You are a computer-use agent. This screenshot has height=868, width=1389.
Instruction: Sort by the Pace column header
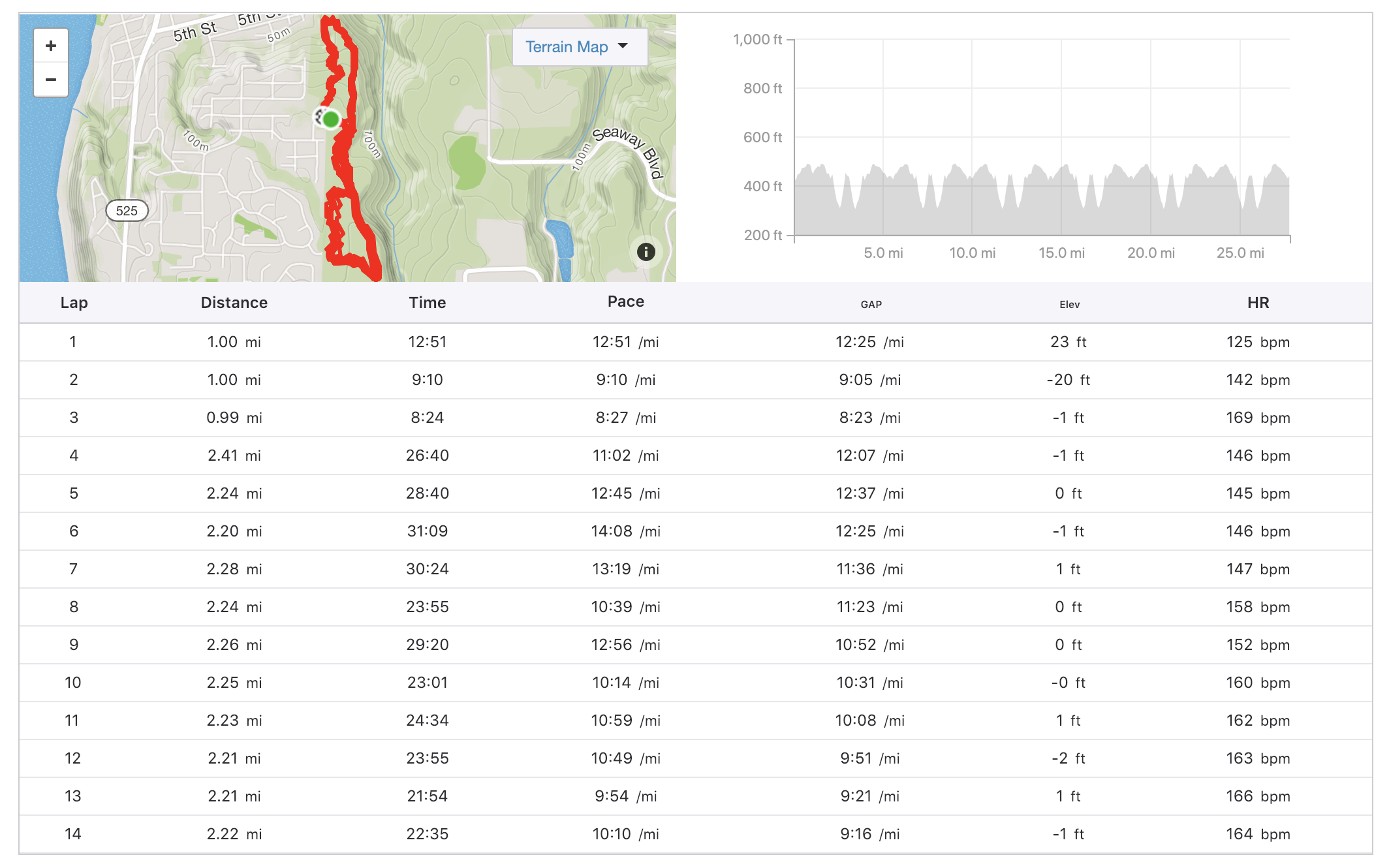pyautogui.click(x=625, y=302)
